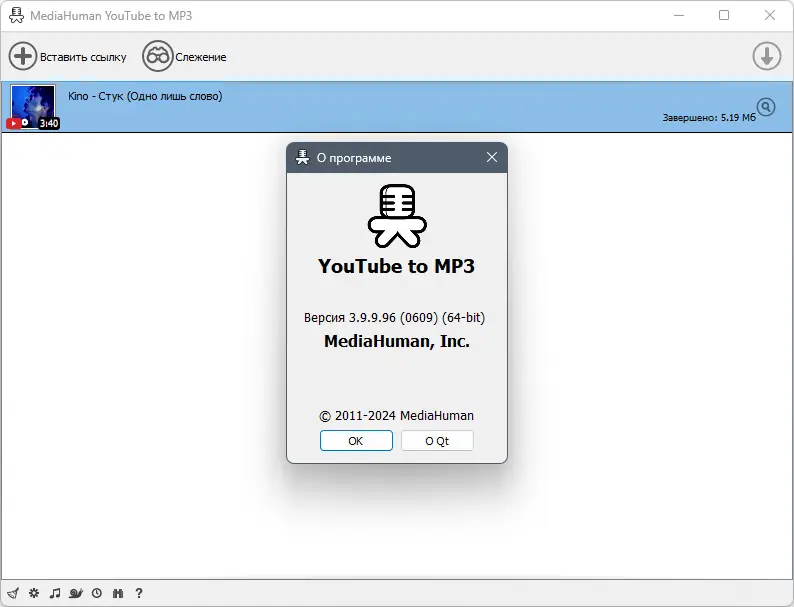This screenshot has height=607, width=794.
Task: Click the Завершено: 5.19 Мб status text
Action: (709, 117)
